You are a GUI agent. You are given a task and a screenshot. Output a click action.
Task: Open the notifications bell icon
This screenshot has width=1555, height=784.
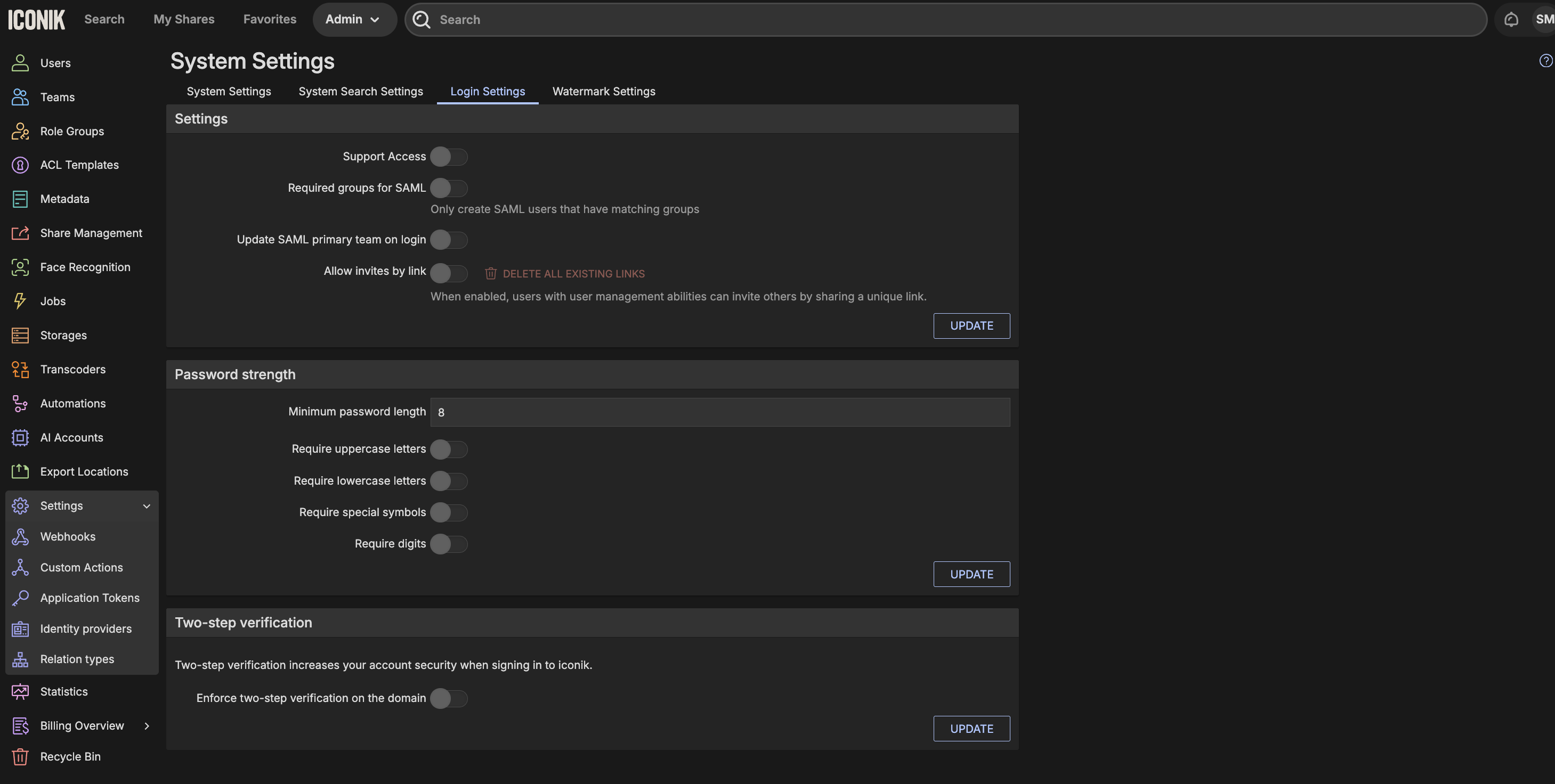coord(1511,19)
